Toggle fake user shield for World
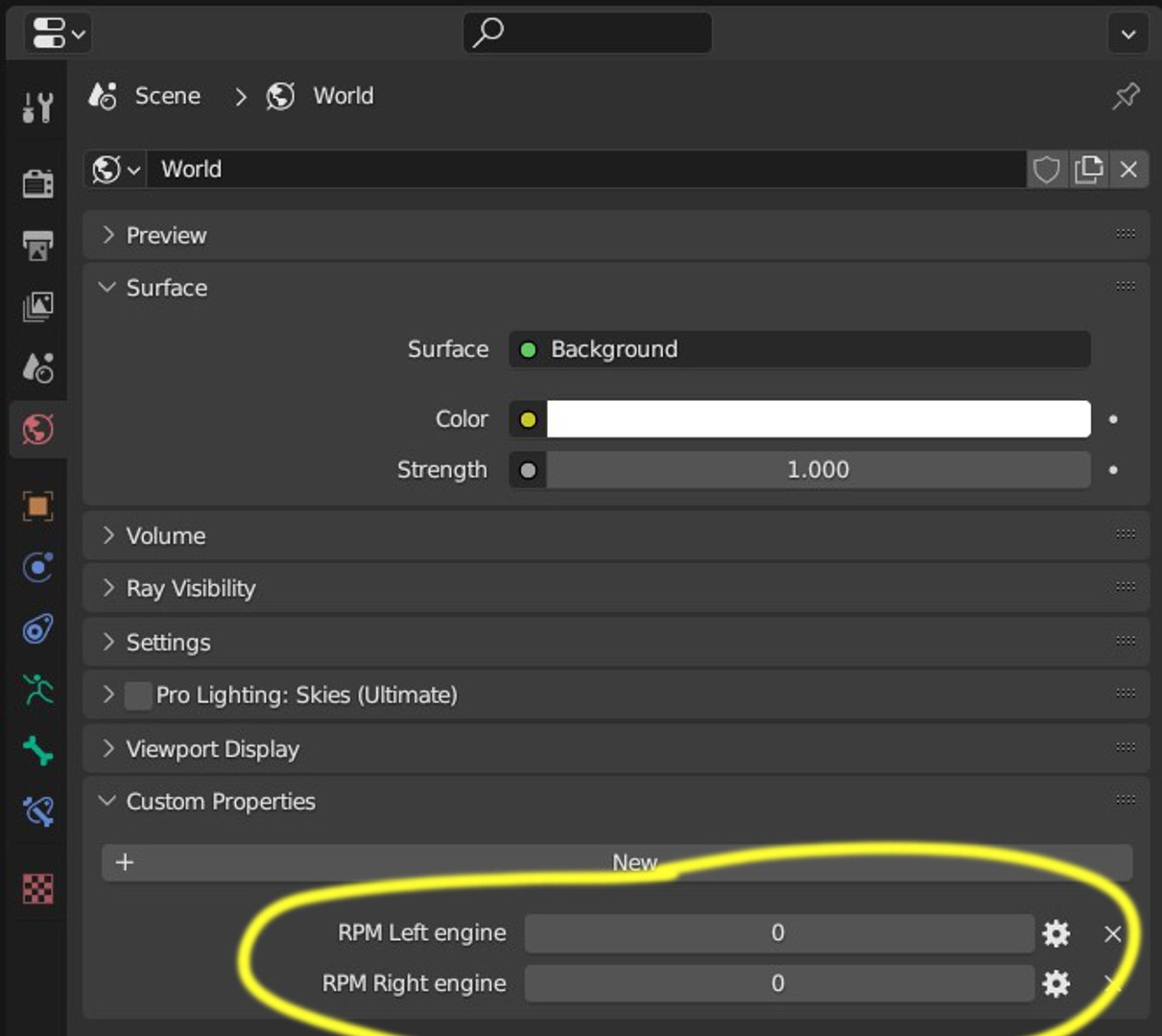 coord(1046,170)
